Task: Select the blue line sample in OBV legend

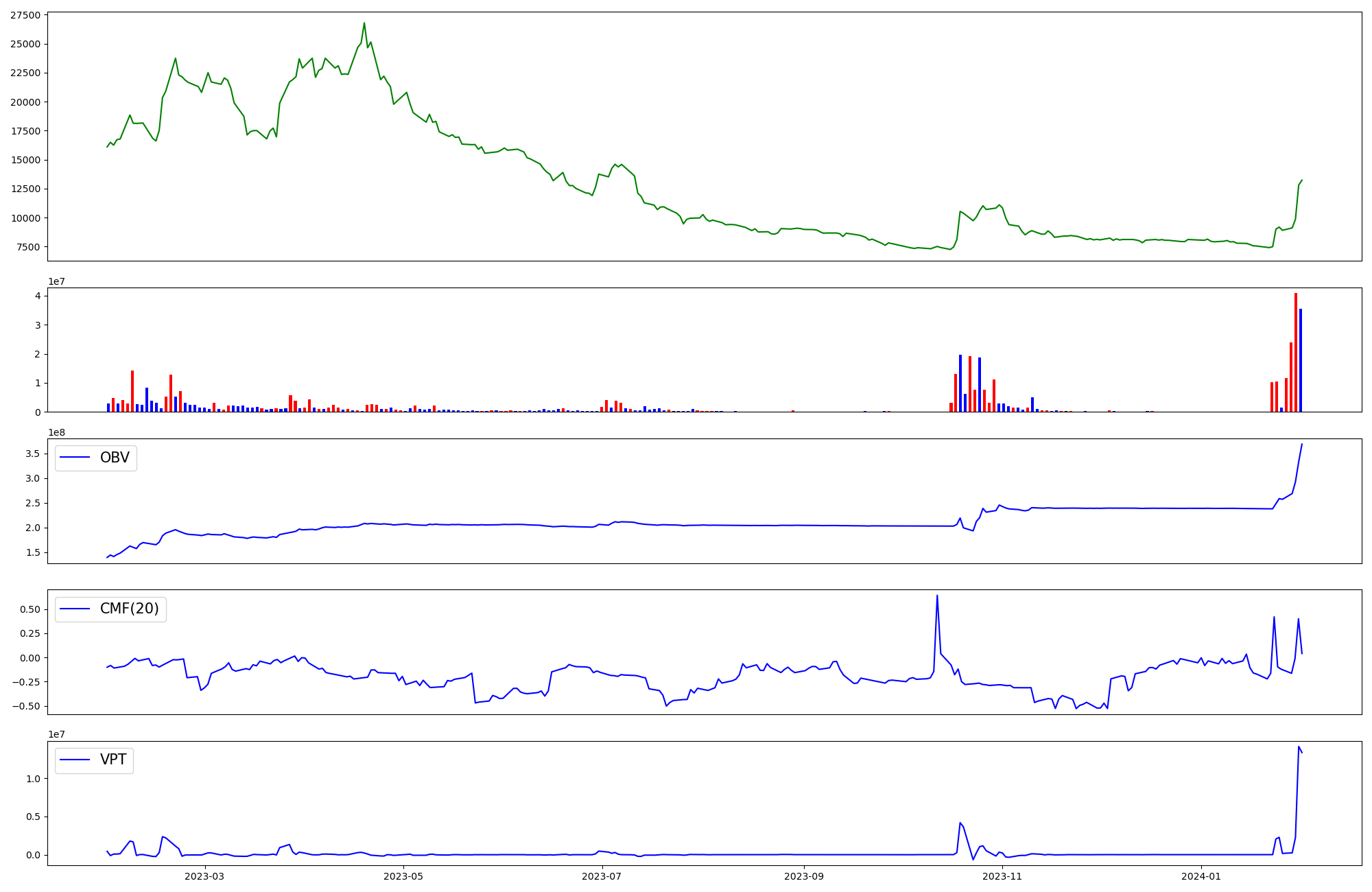Action: pos(75,458)
